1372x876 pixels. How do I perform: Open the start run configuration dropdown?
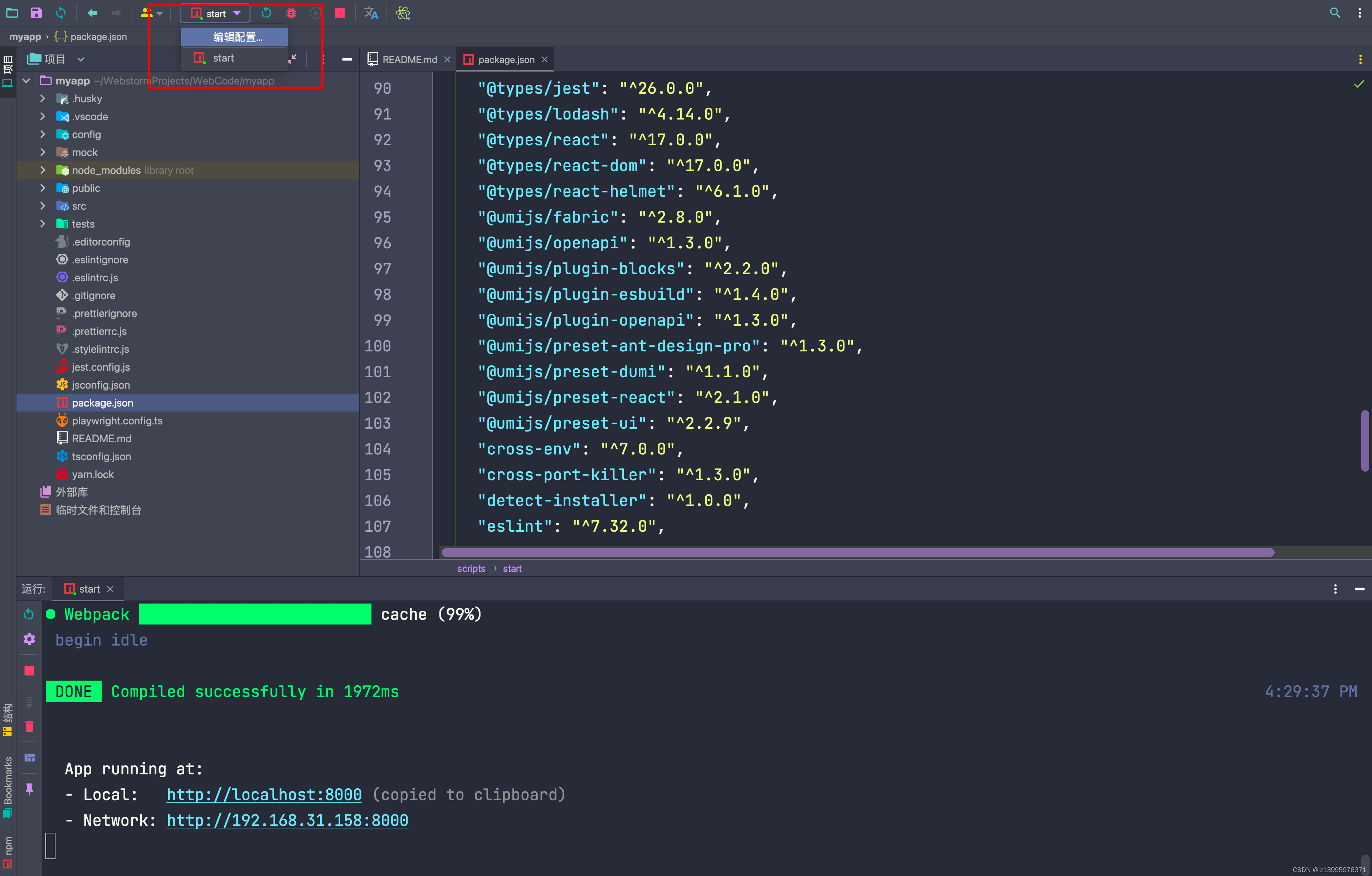(x=215, y=13)
